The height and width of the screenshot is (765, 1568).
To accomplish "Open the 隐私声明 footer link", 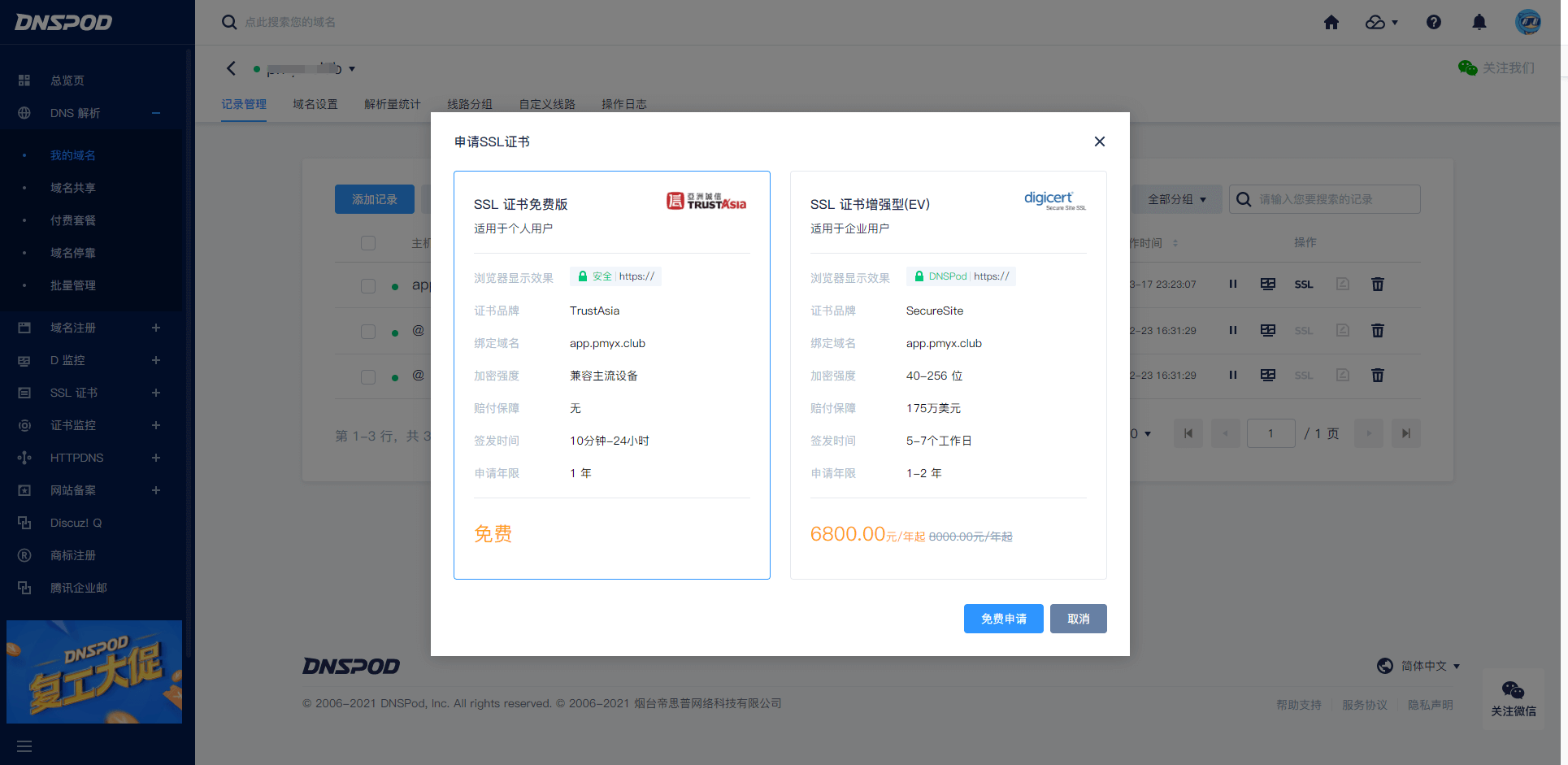I will (x=1431, y=705).
